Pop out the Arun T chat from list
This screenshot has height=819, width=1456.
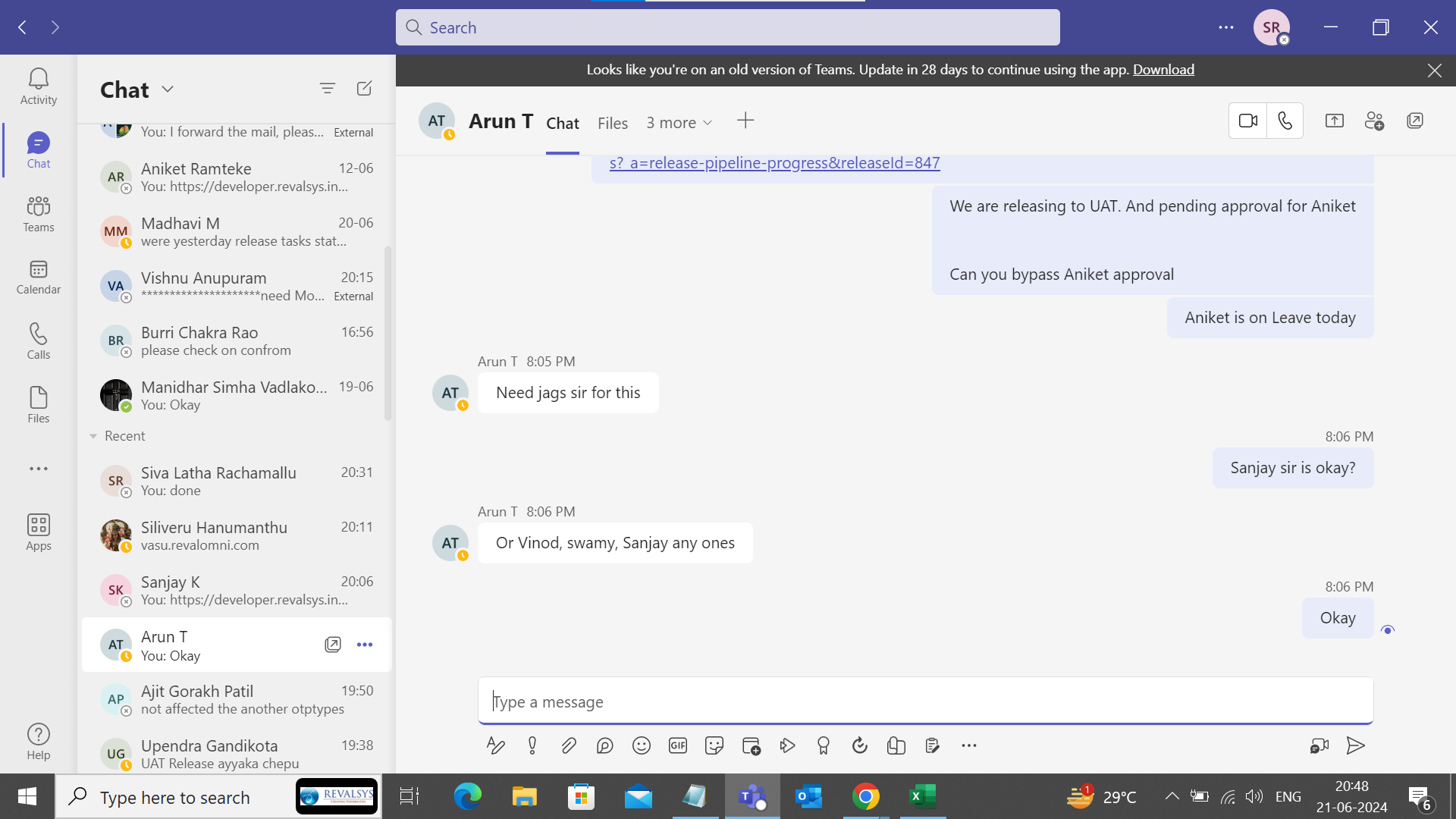[x=332, y=645]
